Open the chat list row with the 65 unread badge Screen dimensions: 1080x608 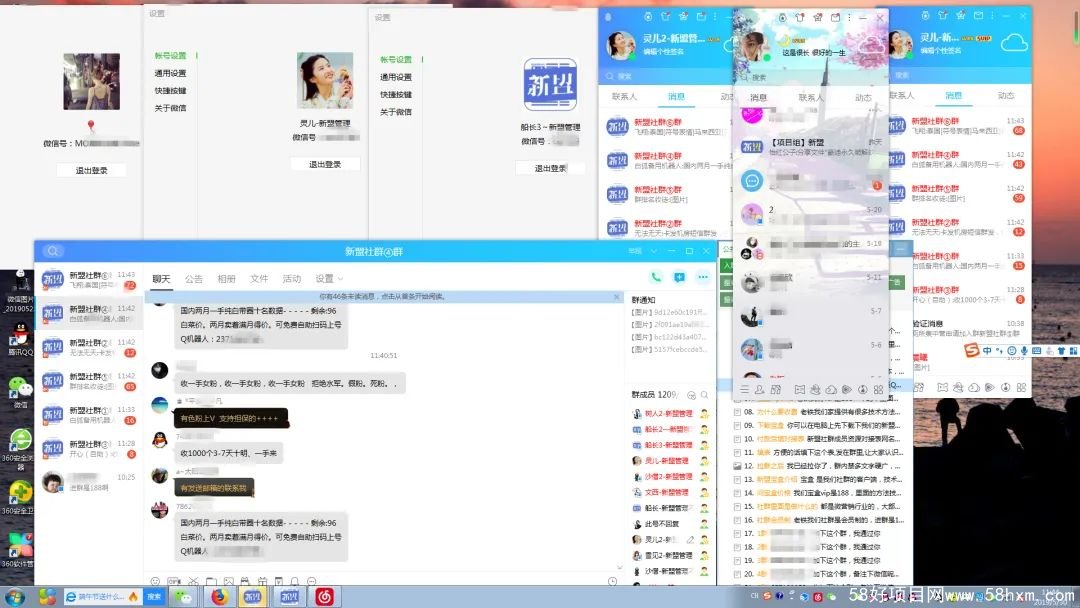tap(89, 381)
